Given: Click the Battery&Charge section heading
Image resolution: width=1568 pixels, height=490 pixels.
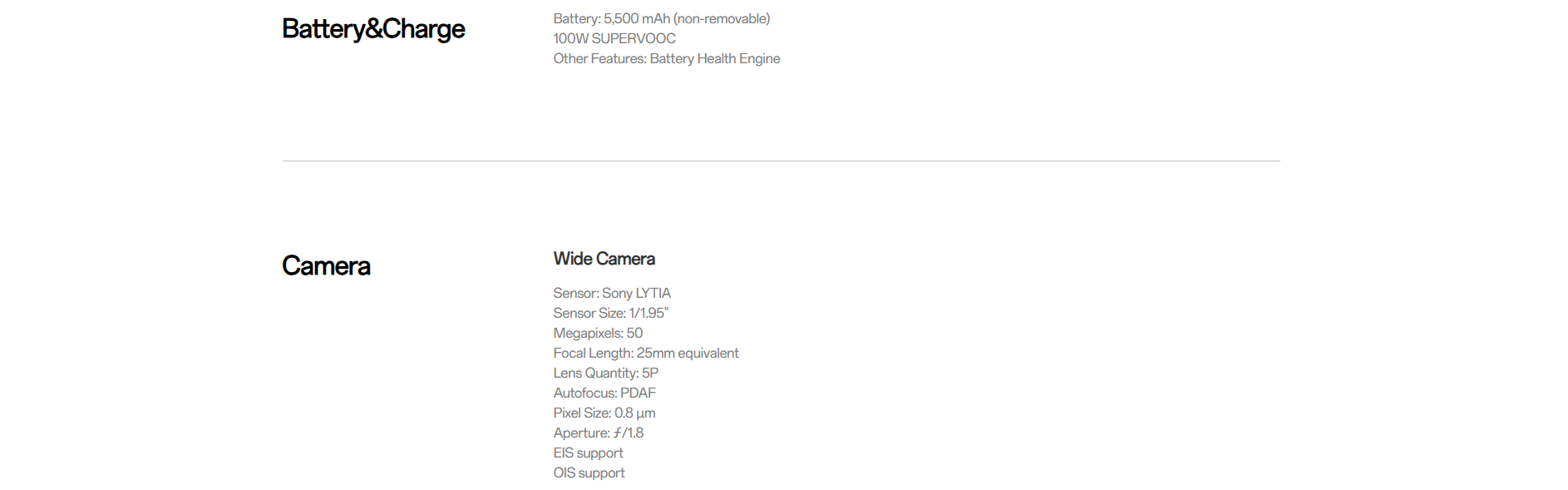Looking at the screenshot, I should click(373, 29).
